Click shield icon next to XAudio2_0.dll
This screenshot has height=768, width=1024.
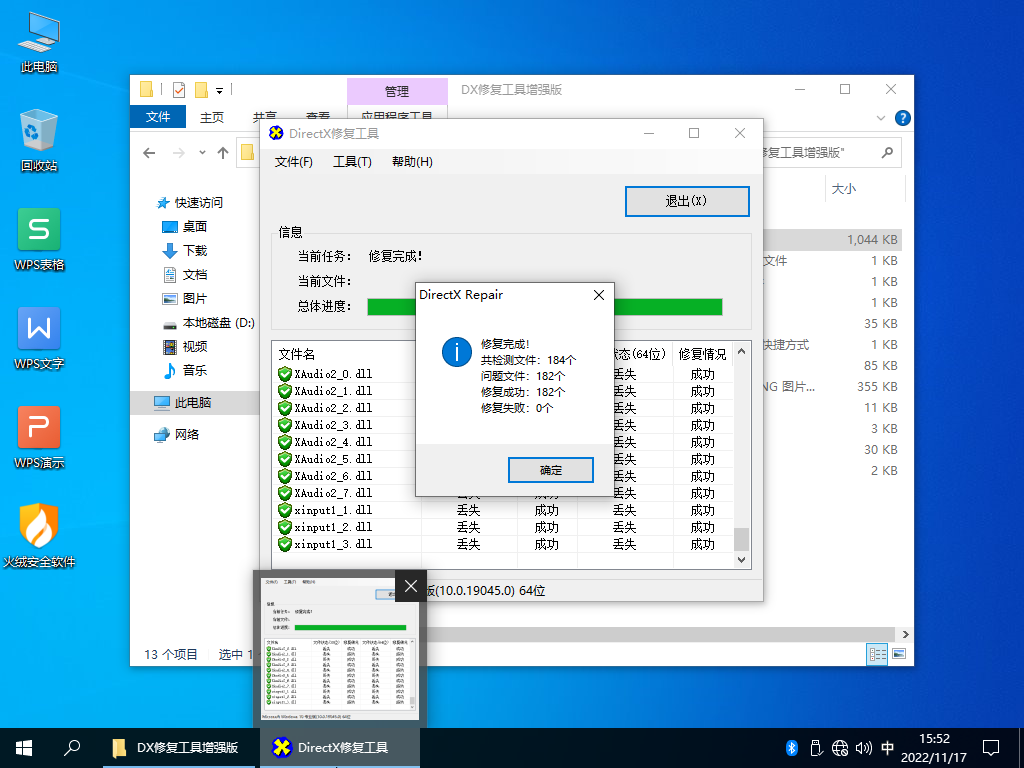[285, 374]
